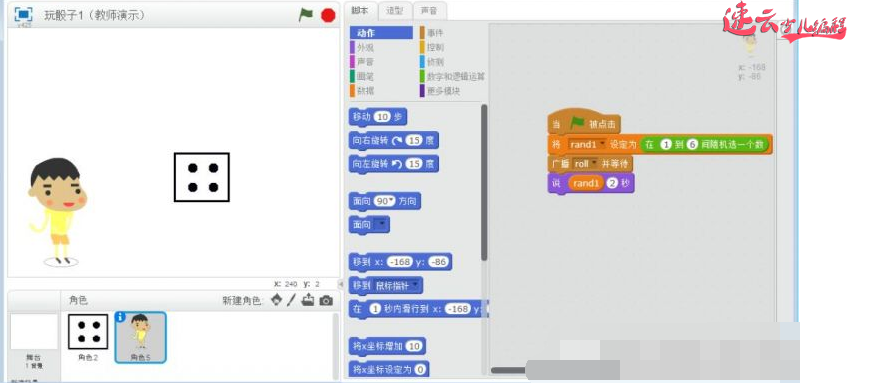This screenshot has height=383, width=878.
Task: Edit the 15 degrees in the 向左旋转 block
Action: pyautogui.click(x=414, y=164)
